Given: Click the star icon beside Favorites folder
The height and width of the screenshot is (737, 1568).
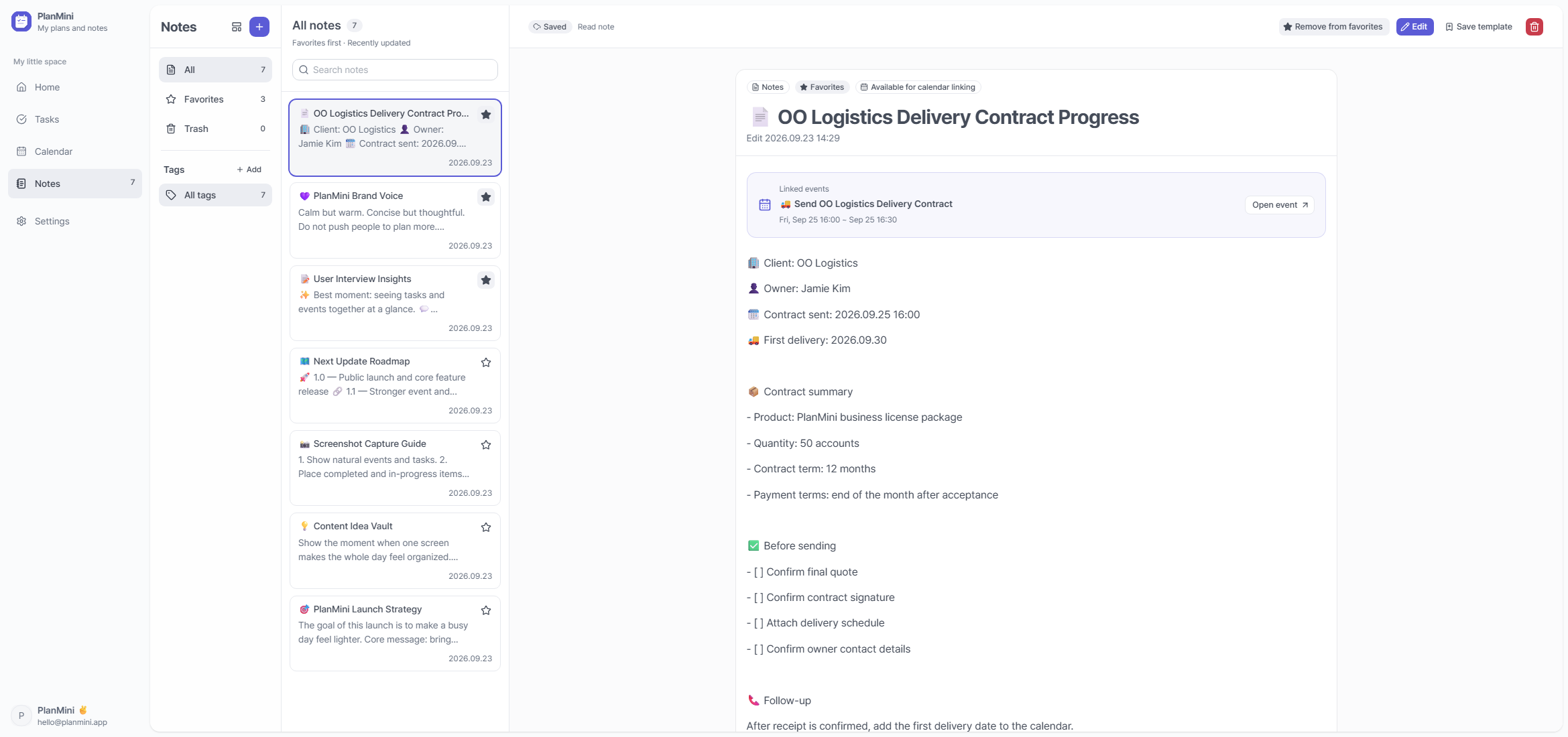Looking at the screenshot, I should 171,99.
